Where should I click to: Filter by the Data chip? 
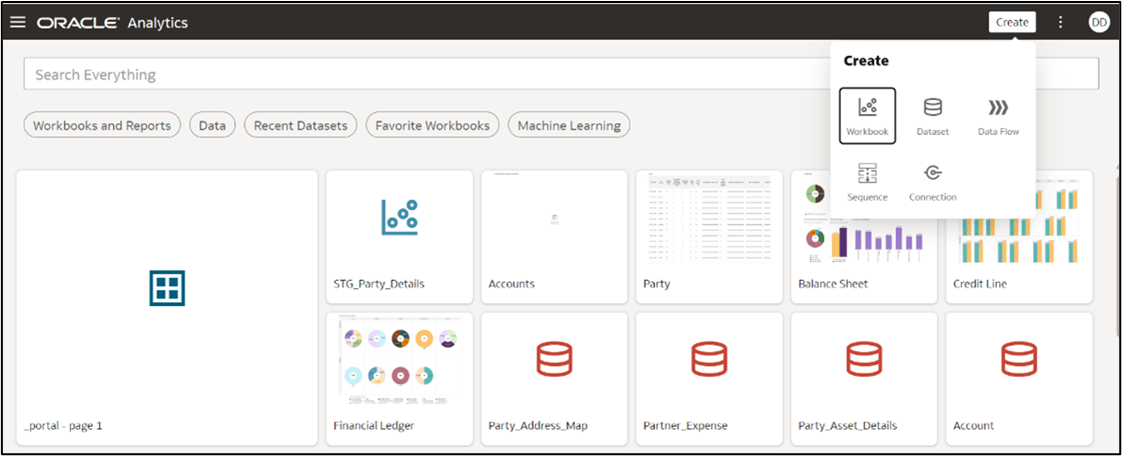click(213, 125)
